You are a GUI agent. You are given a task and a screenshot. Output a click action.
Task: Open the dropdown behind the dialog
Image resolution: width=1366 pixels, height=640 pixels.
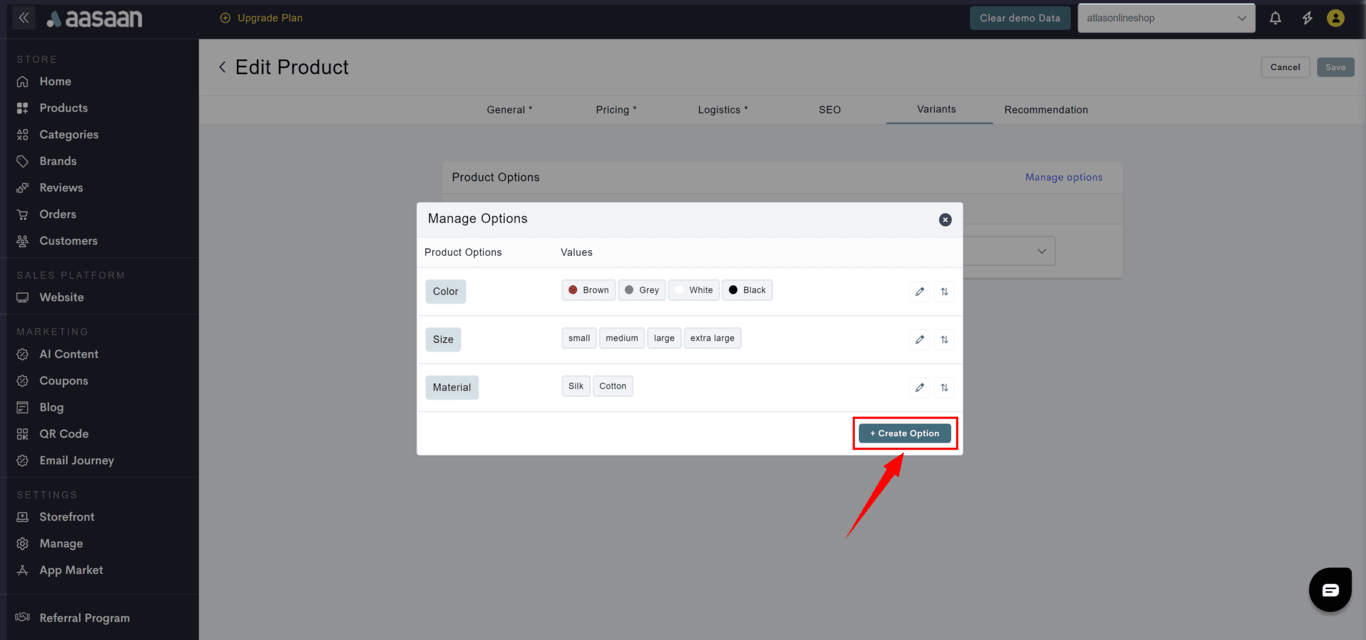(1041, 251)
